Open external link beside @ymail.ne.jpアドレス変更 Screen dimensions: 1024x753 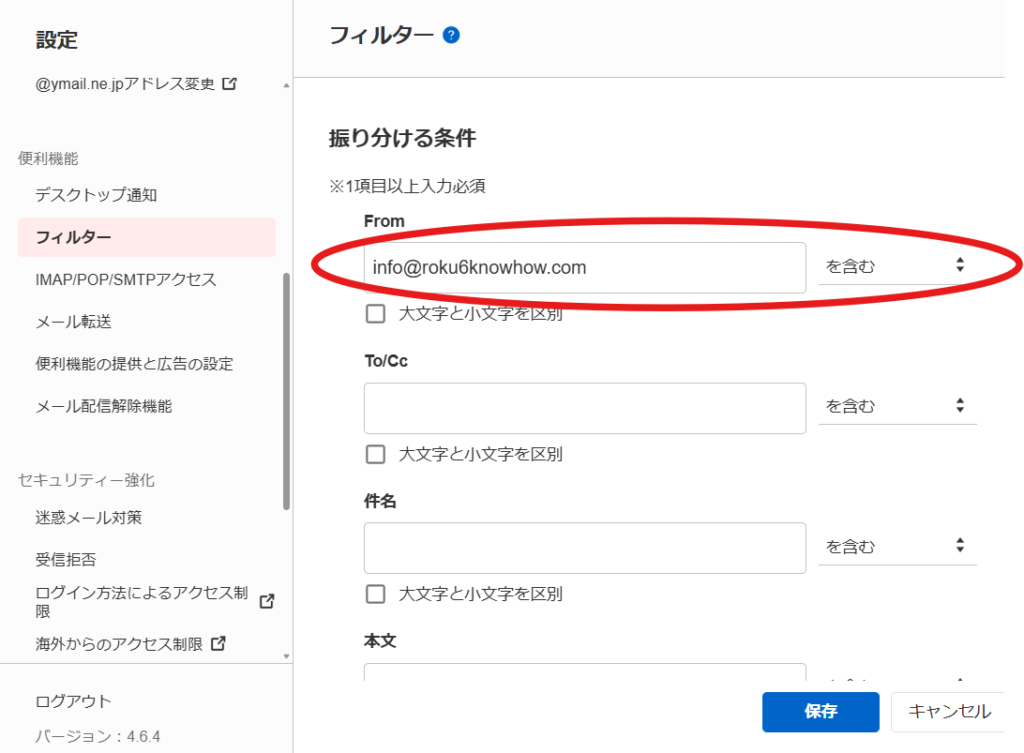point(231,84)
